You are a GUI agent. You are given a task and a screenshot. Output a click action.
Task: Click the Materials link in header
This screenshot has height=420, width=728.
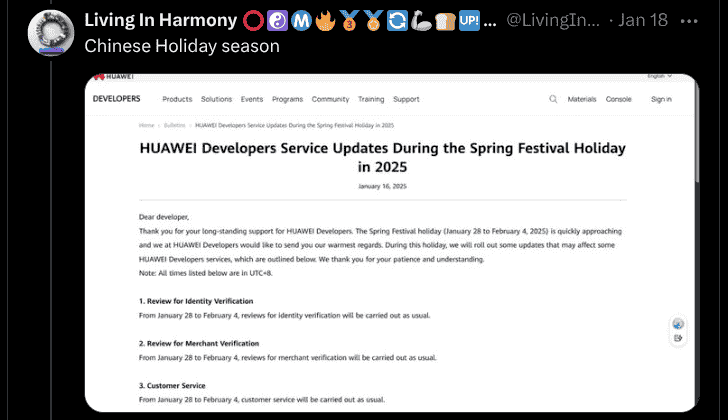[582, 99]
